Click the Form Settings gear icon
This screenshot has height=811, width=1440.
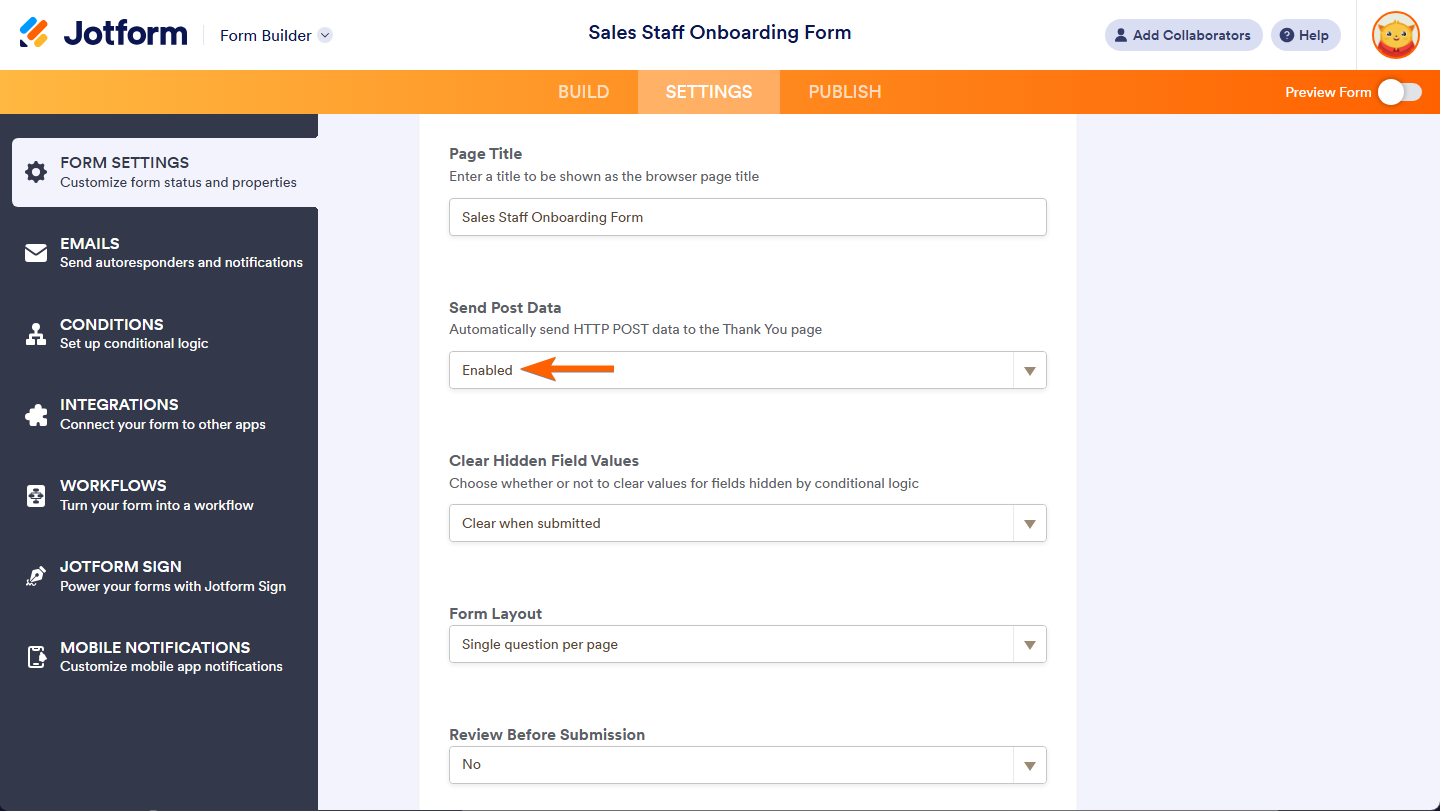point(36,172)
